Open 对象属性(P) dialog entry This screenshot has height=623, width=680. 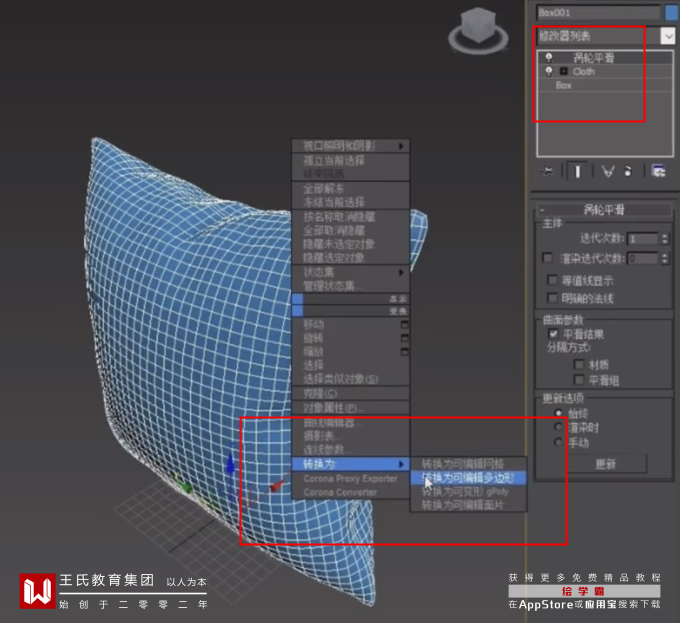coord(350,408)
